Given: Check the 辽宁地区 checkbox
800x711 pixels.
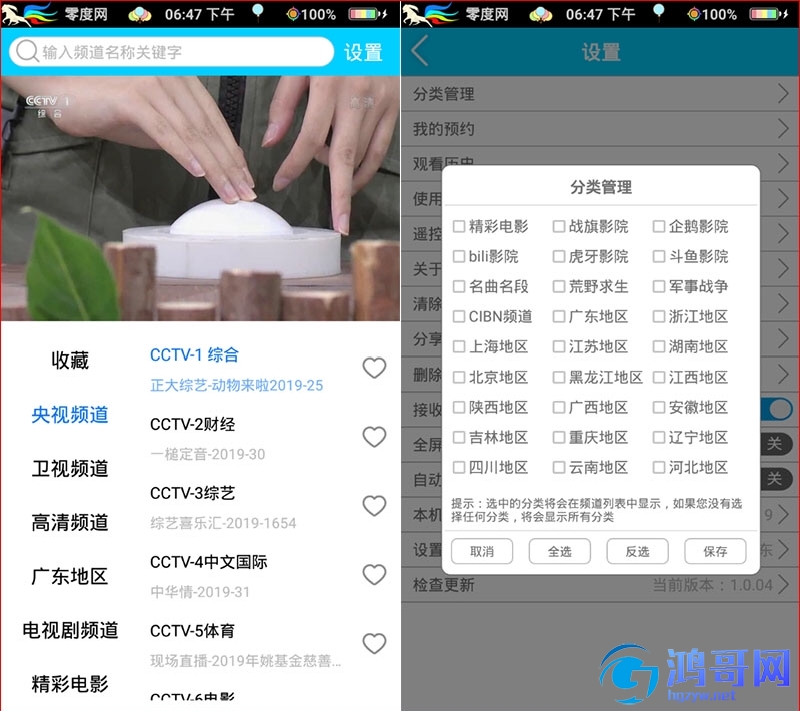Looking at the screenshot, I should point(659,437).
